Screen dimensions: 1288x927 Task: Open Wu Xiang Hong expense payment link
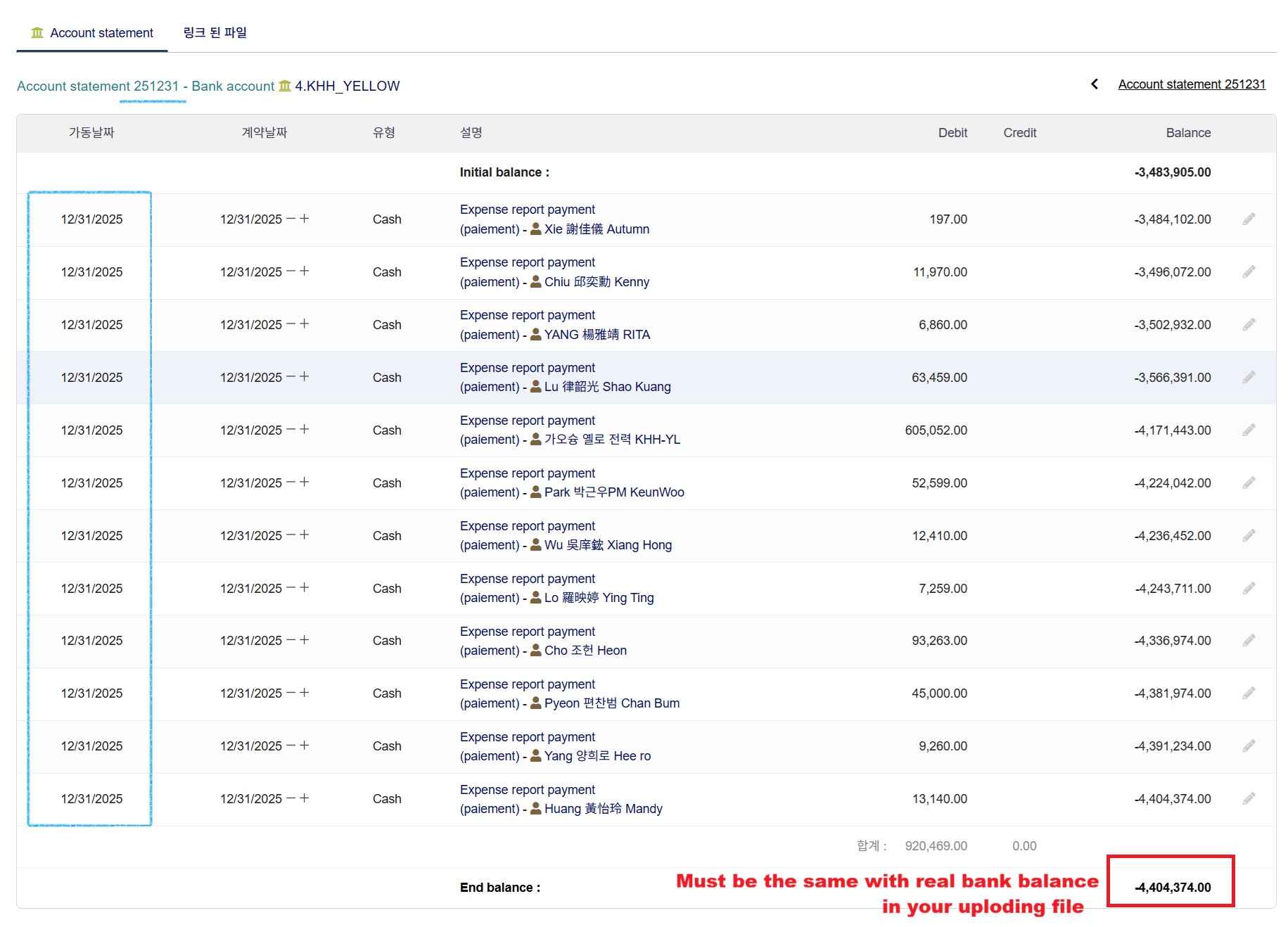point(527,526)
